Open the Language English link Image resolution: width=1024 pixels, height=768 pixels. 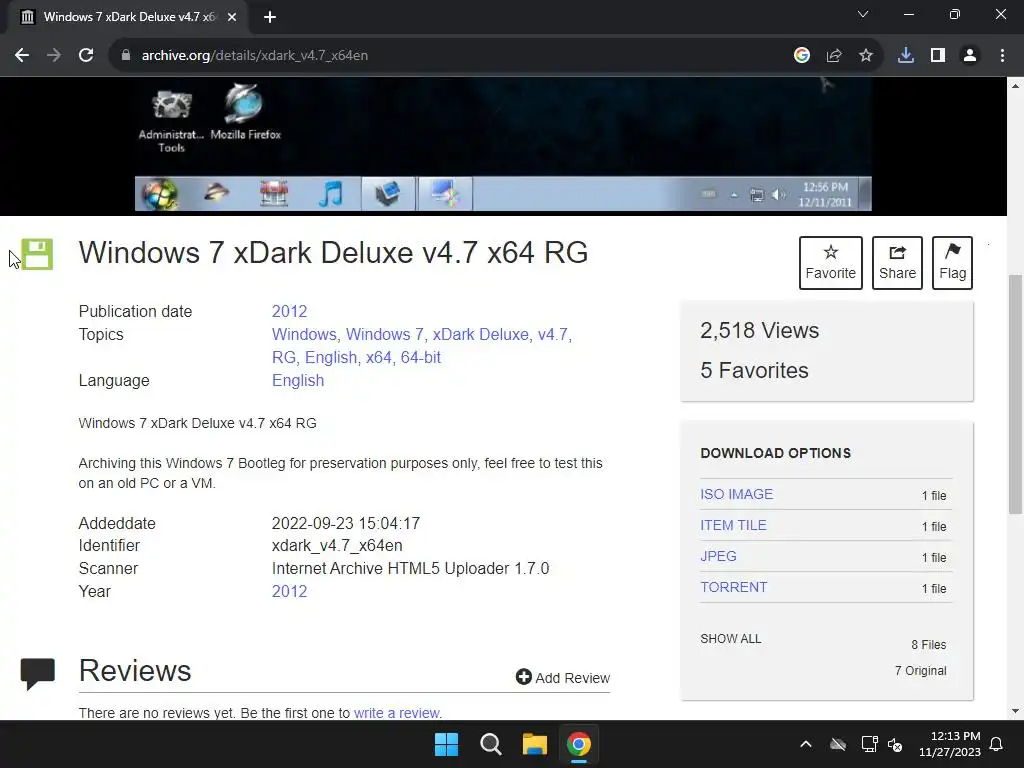[298, 381]
